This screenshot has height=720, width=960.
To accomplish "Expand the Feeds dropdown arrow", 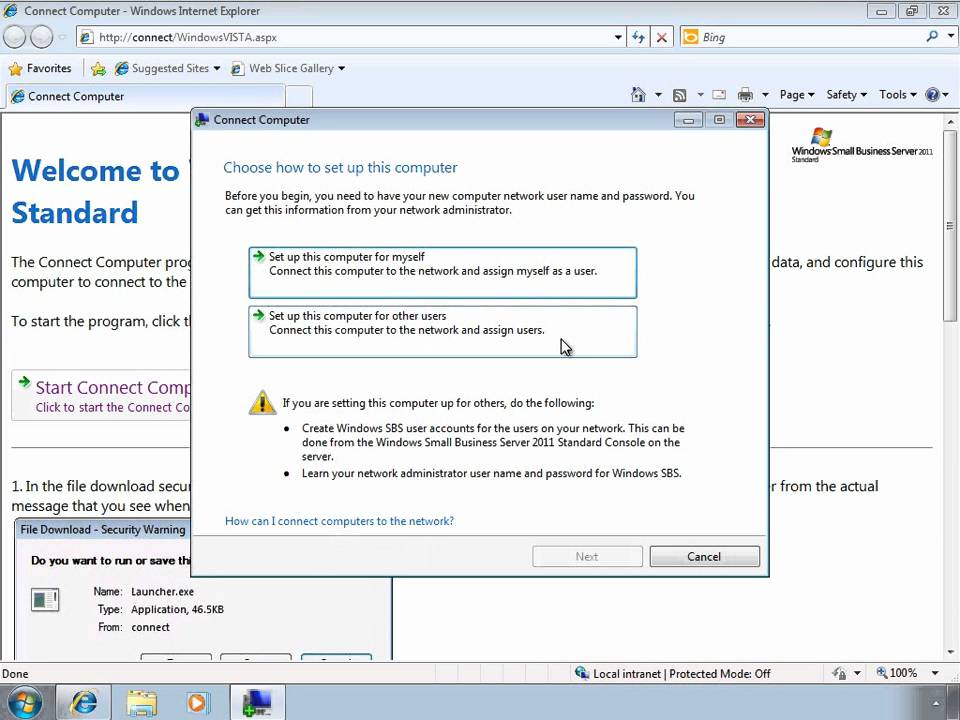I will 700,95.
